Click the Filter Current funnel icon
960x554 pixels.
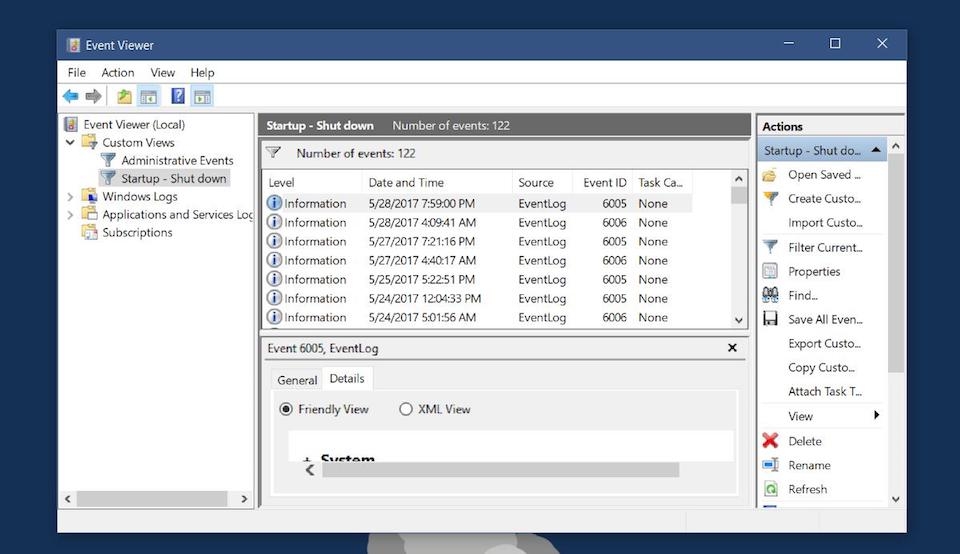click(770, 247)
